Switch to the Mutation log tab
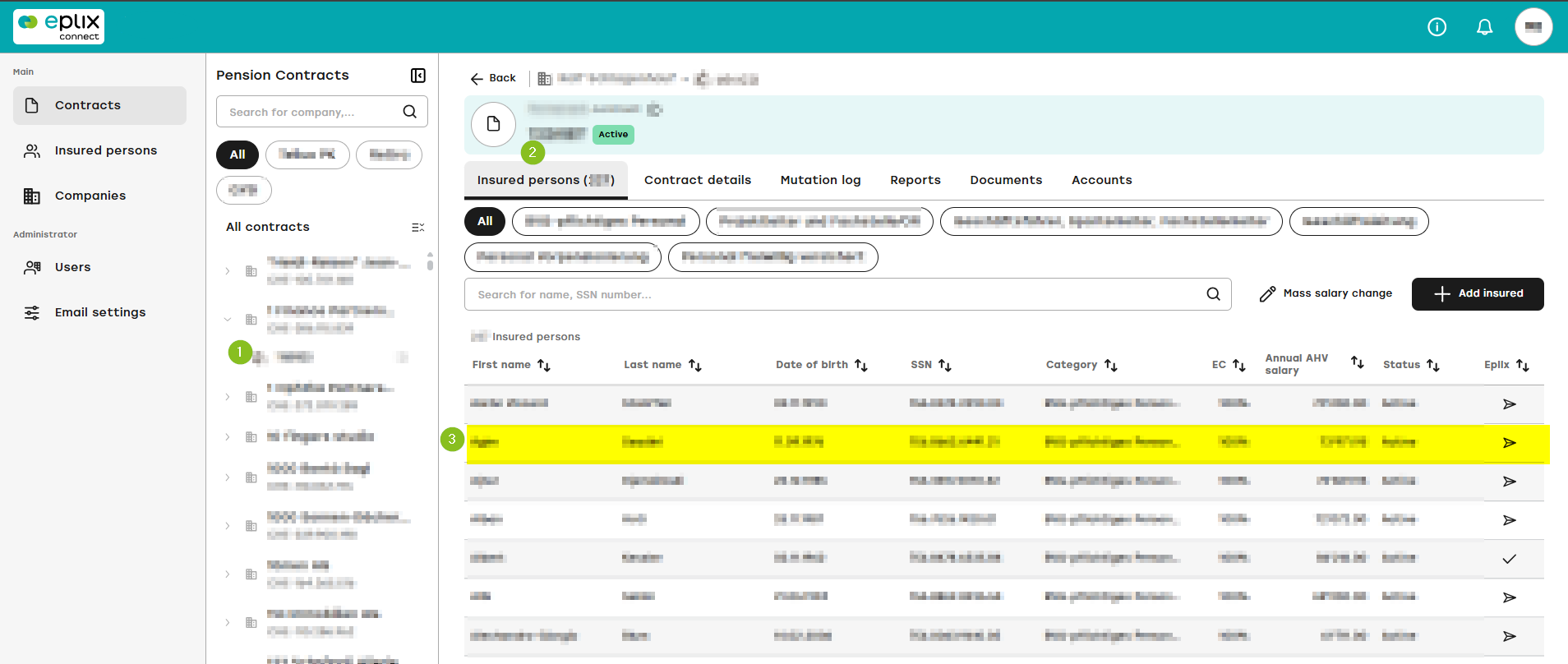Screen dimensions: 1568x664 820,180
